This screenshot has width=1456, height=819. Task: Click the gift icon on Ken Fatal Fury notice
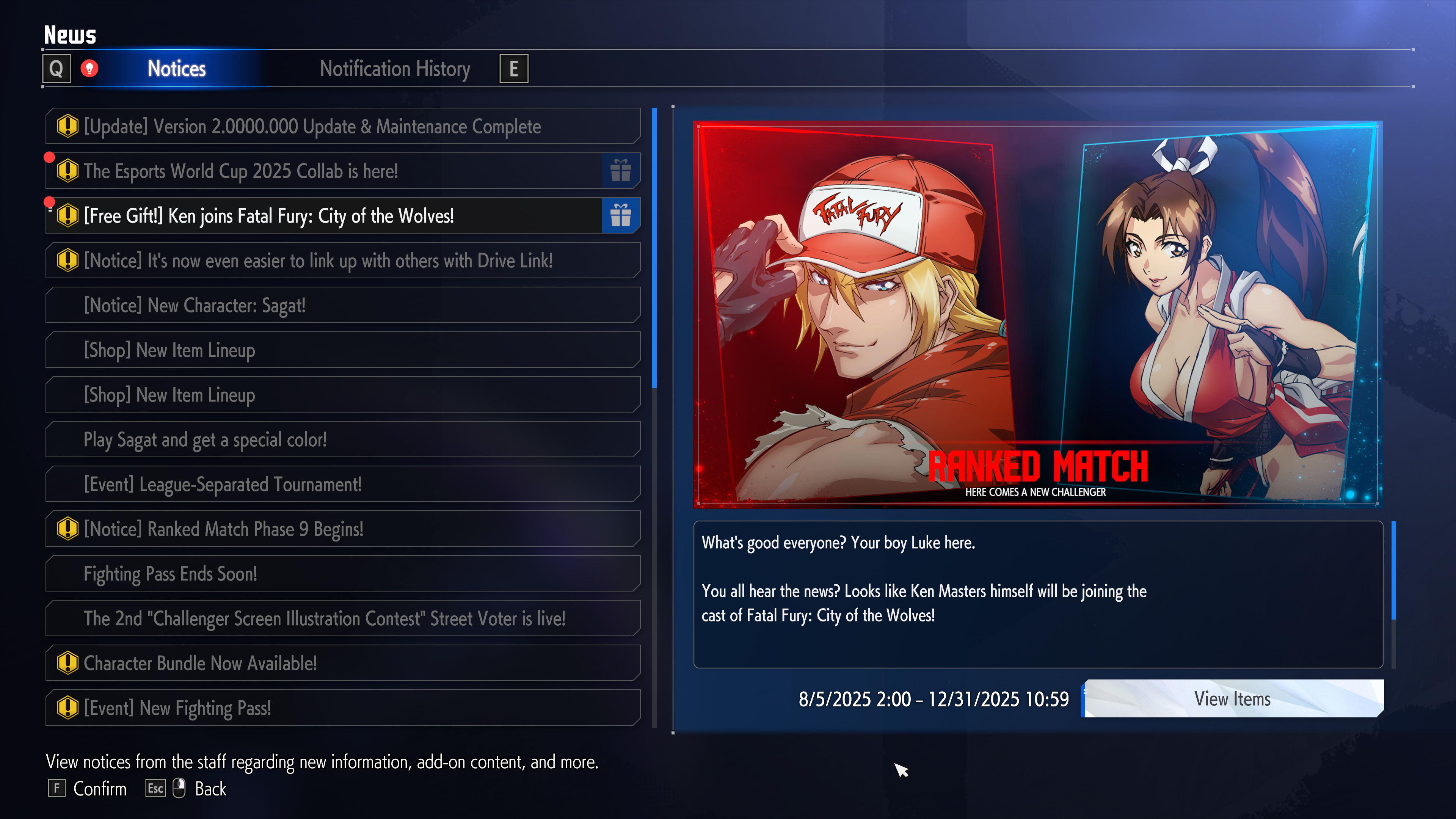click(621, 215)
